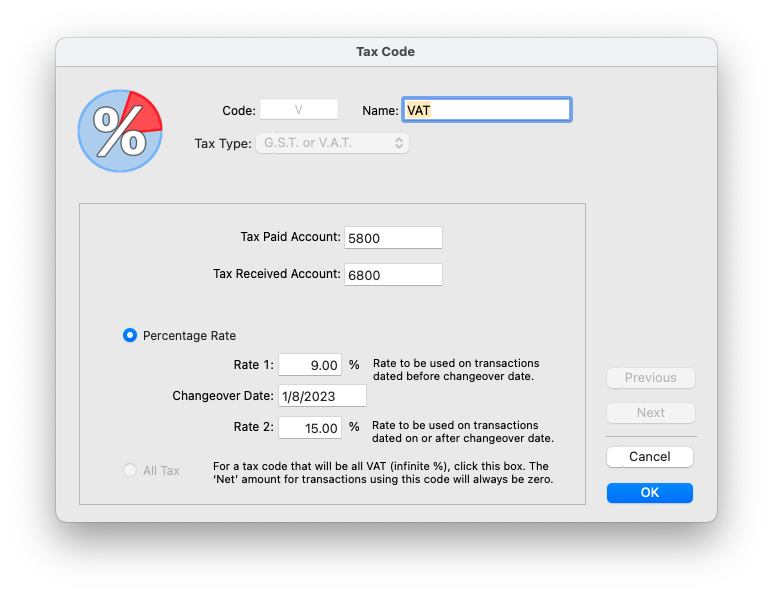
Task: Click the Tax Paid Account label
Action: click(x=290, y=237)
